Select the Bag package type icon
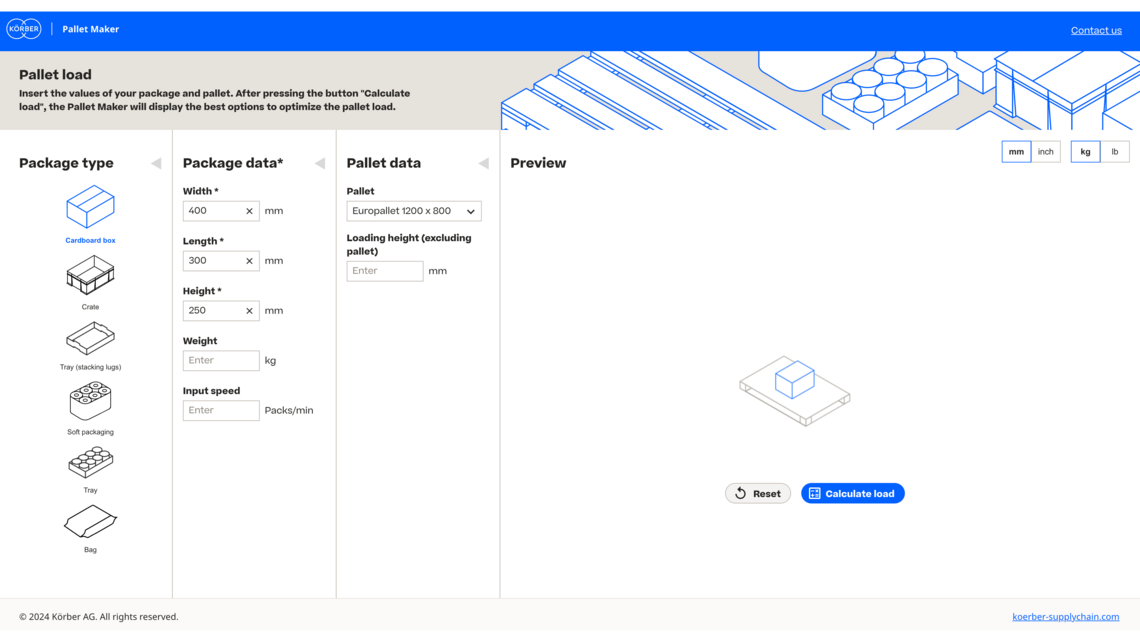This screenshot has width=1140, height=641. coord(90,522)
